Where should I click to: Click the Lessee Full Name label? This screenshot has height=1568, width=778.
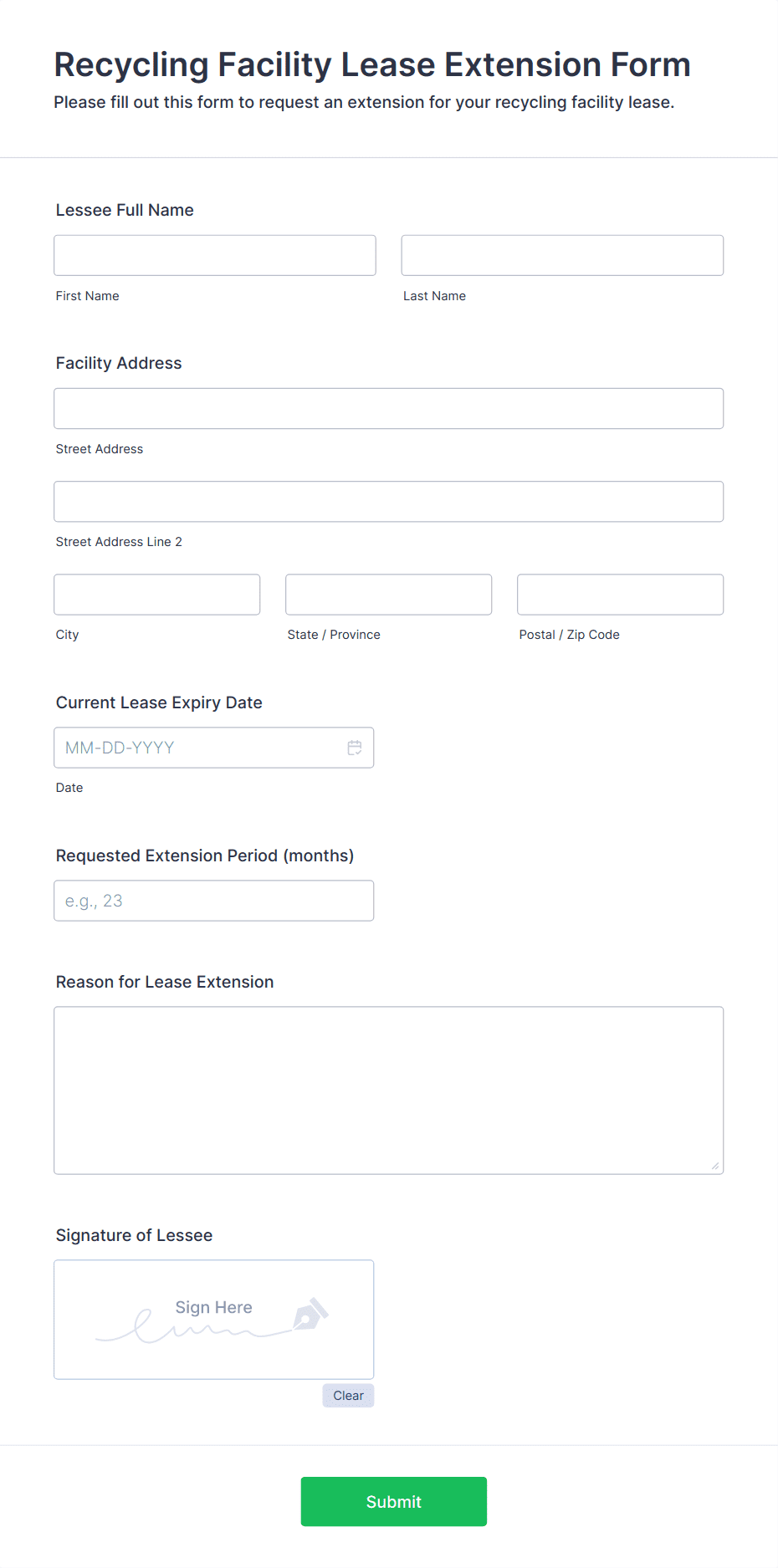125,210
